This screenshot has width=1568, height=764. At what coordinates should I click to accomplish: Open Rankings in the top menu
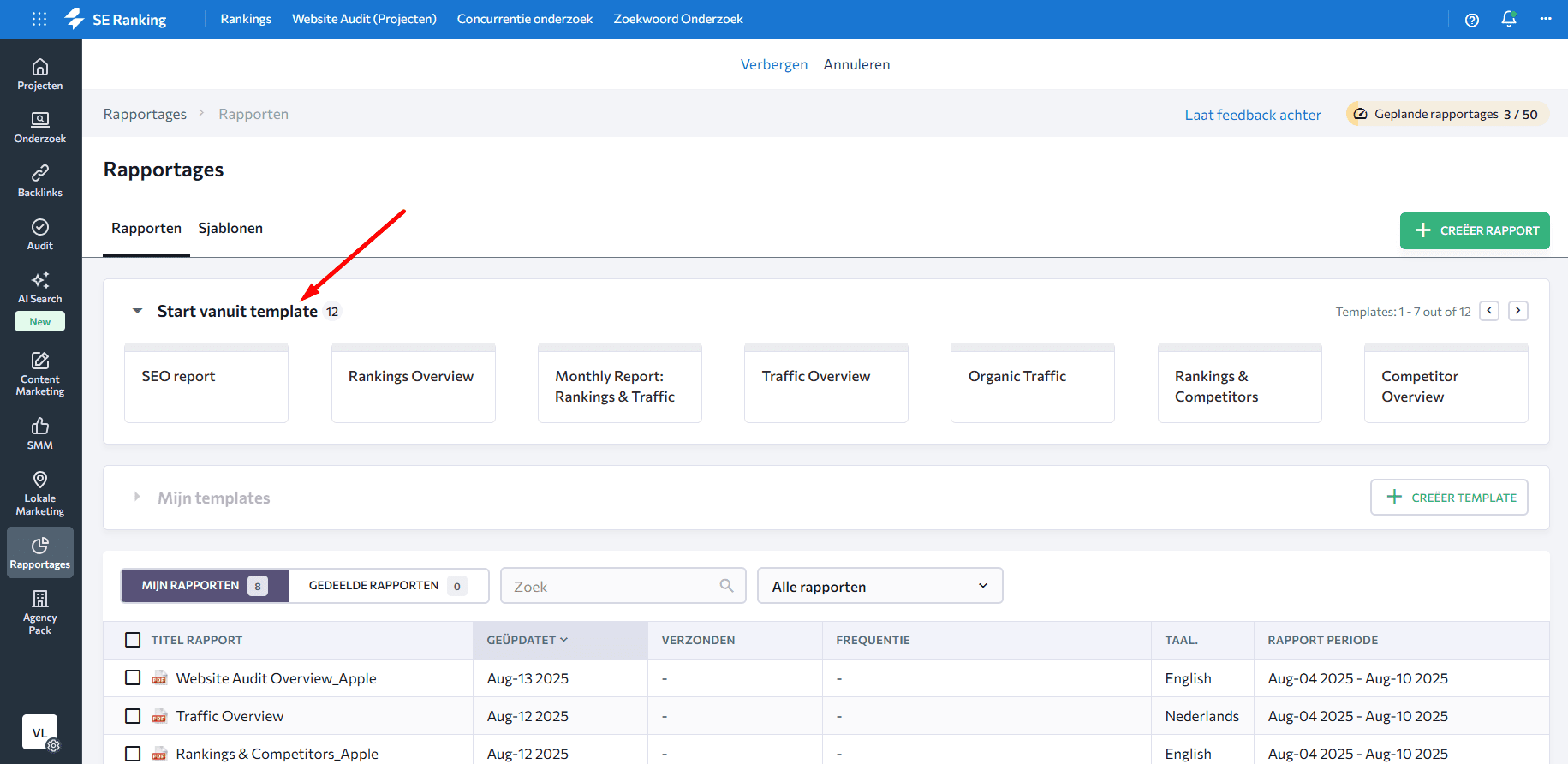pos(246,19)
